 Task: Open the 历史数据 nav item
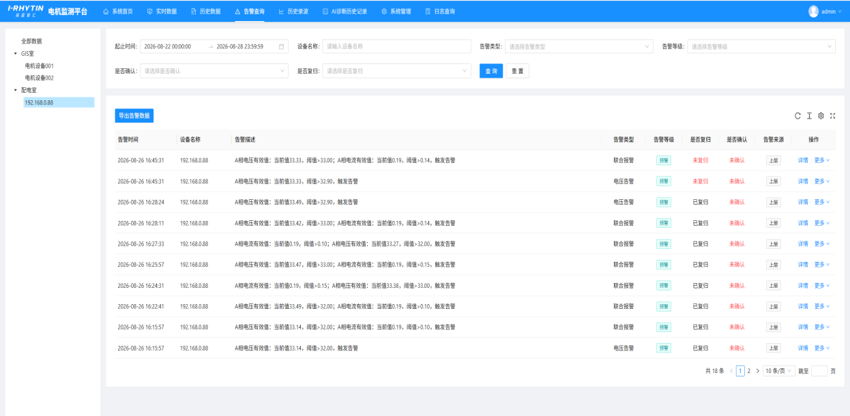click(x=205, y=11)
